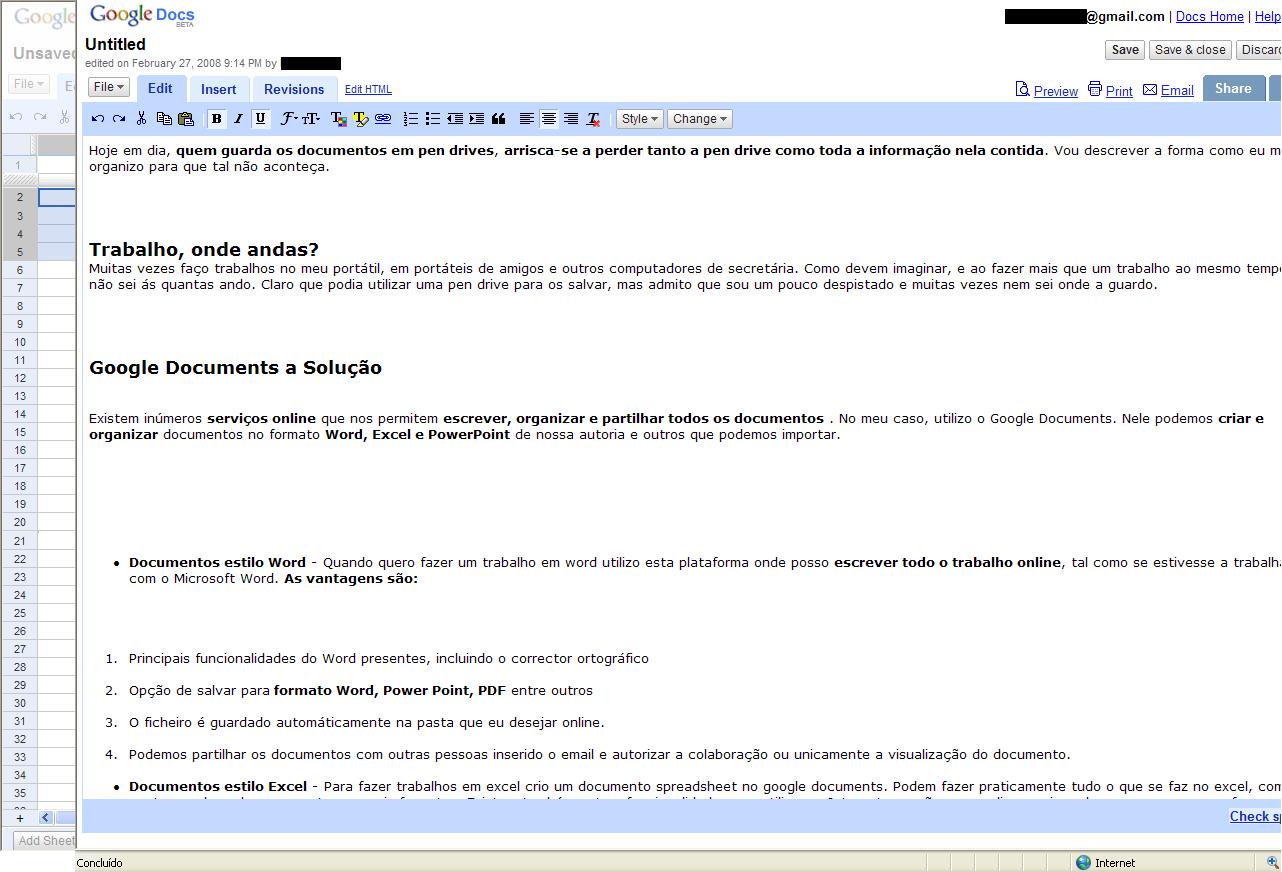Image resolution: width=1282 pixels, height=872 pixels.
Task: Undo the last edit in the document
Action: (x=97, y=119)
